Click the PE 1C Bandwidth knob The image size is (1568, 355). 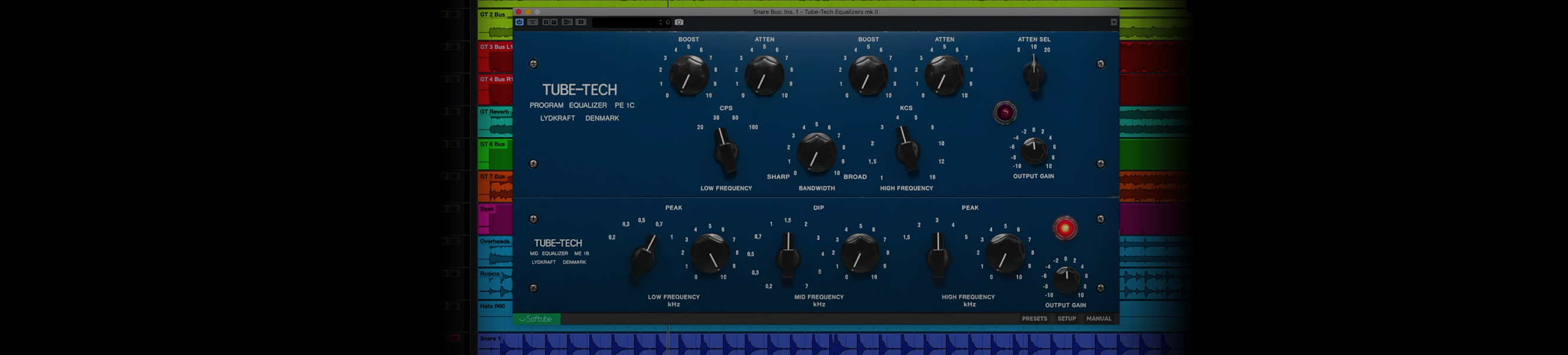(x=817, y=153)
